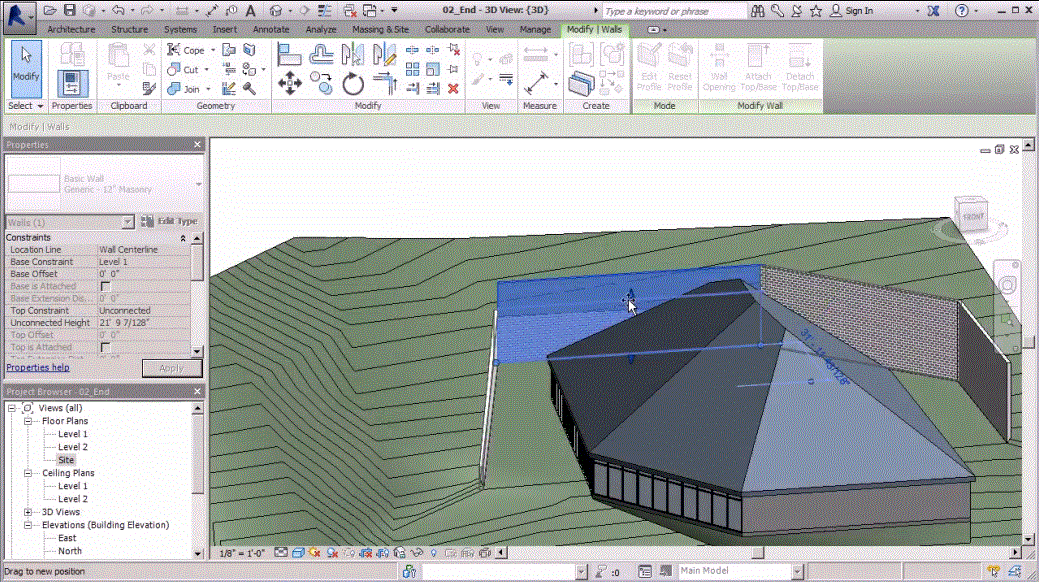Toggle Base is Attached checkbox

(x=105, y=286)
